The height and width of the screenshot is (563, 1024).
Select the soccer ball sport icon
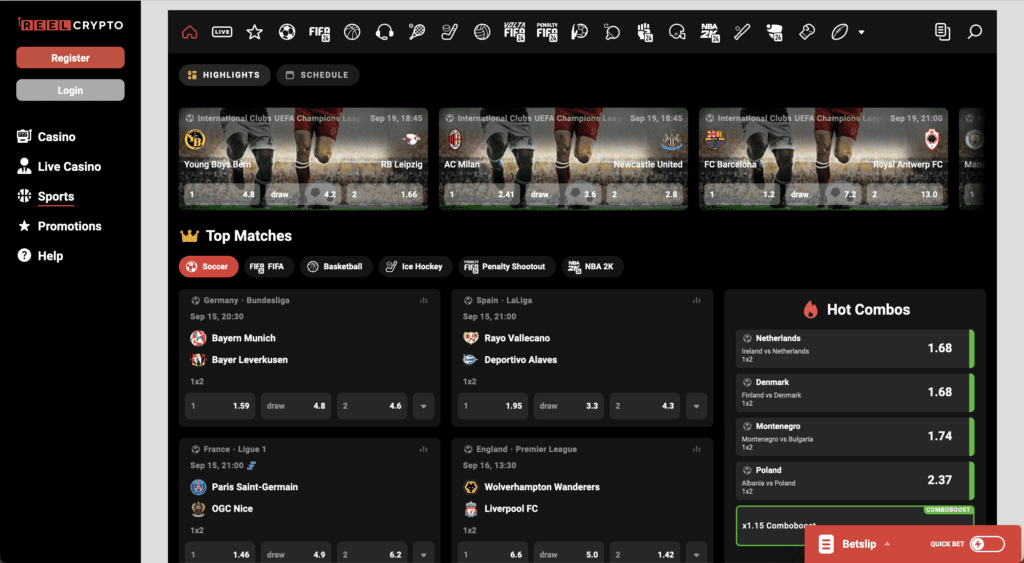coord(287,31)
